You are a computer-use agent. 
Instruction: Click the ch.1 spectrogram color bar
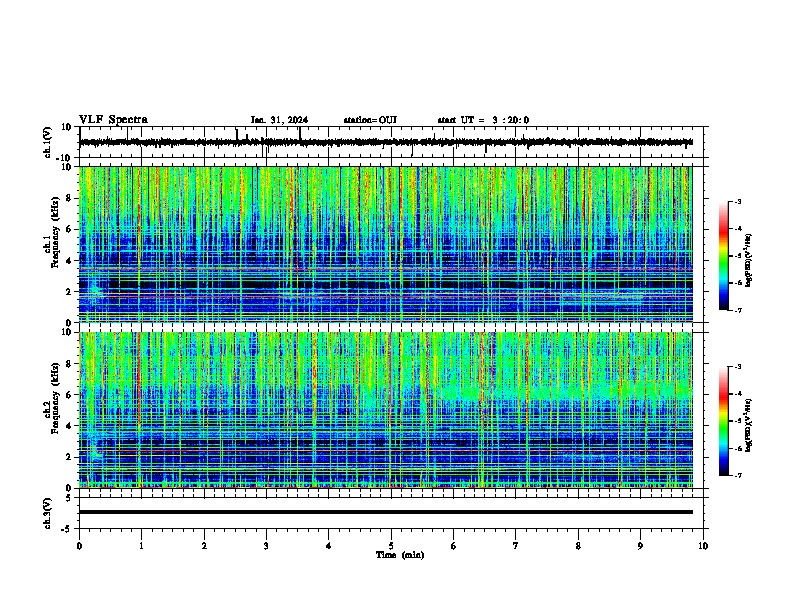pyautogui.click(x=724, y=256)
